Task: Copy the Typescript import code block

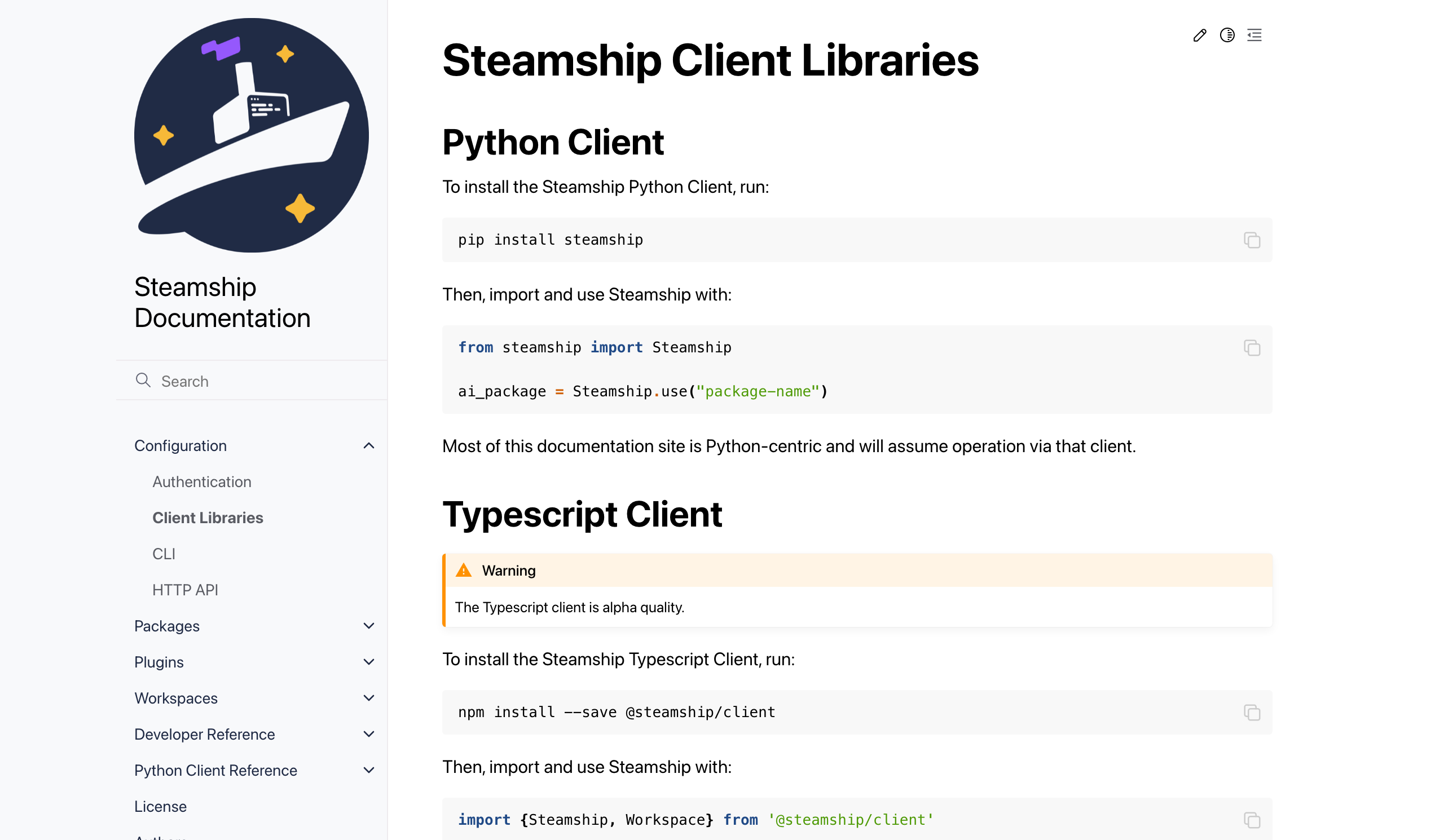Action: click(x=1252, y=820)
